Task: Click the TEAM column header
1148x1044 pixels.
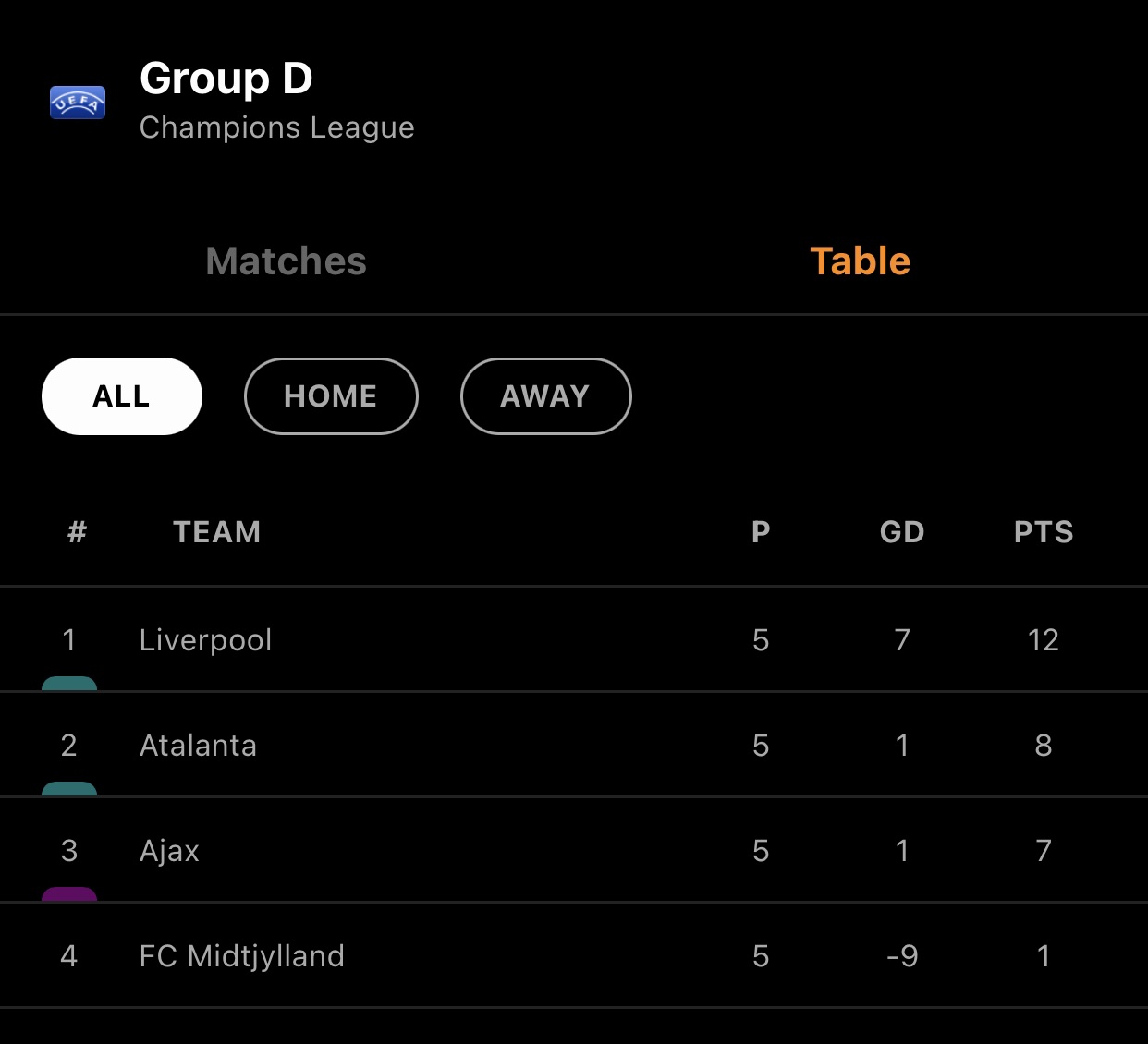Action: tap(217, 532)
